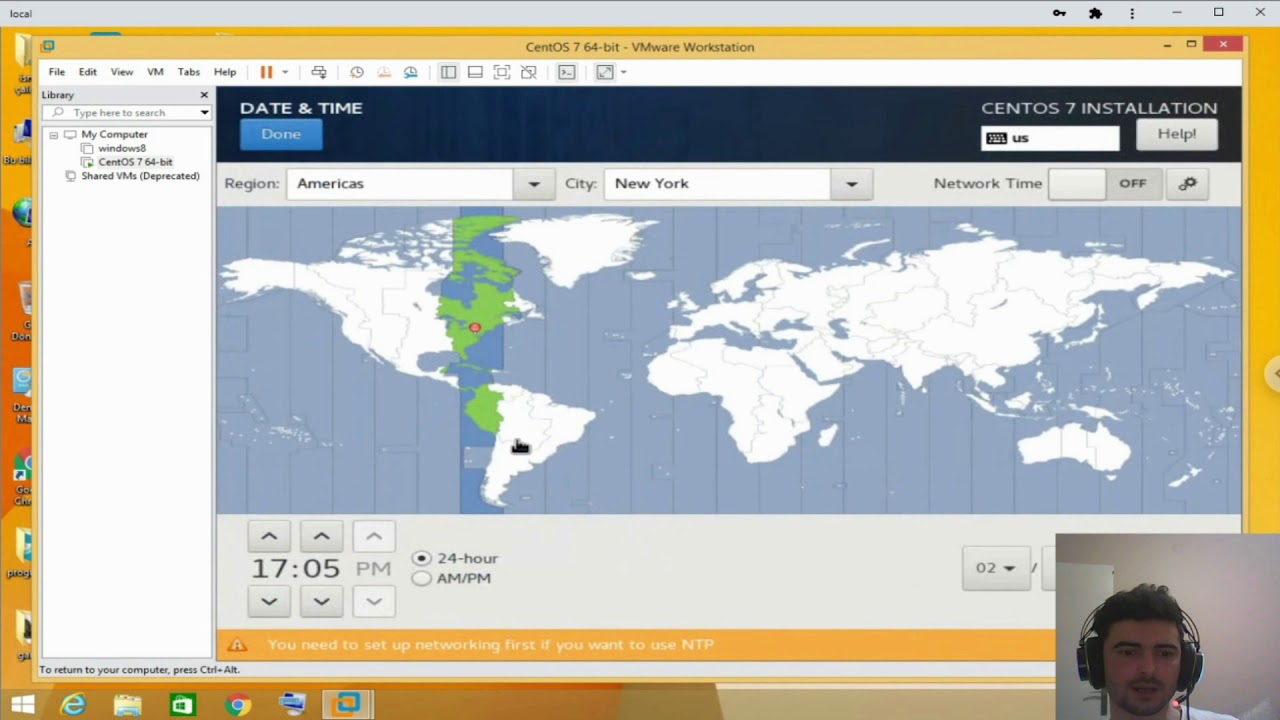Open the library search options dropdown
The height and width of the screenshot is (720, 1280).
[204, 113]
